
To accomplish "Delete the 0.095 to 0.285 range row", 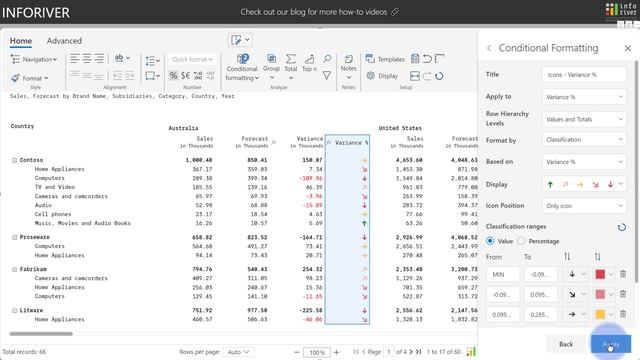I will click(623, 314).
